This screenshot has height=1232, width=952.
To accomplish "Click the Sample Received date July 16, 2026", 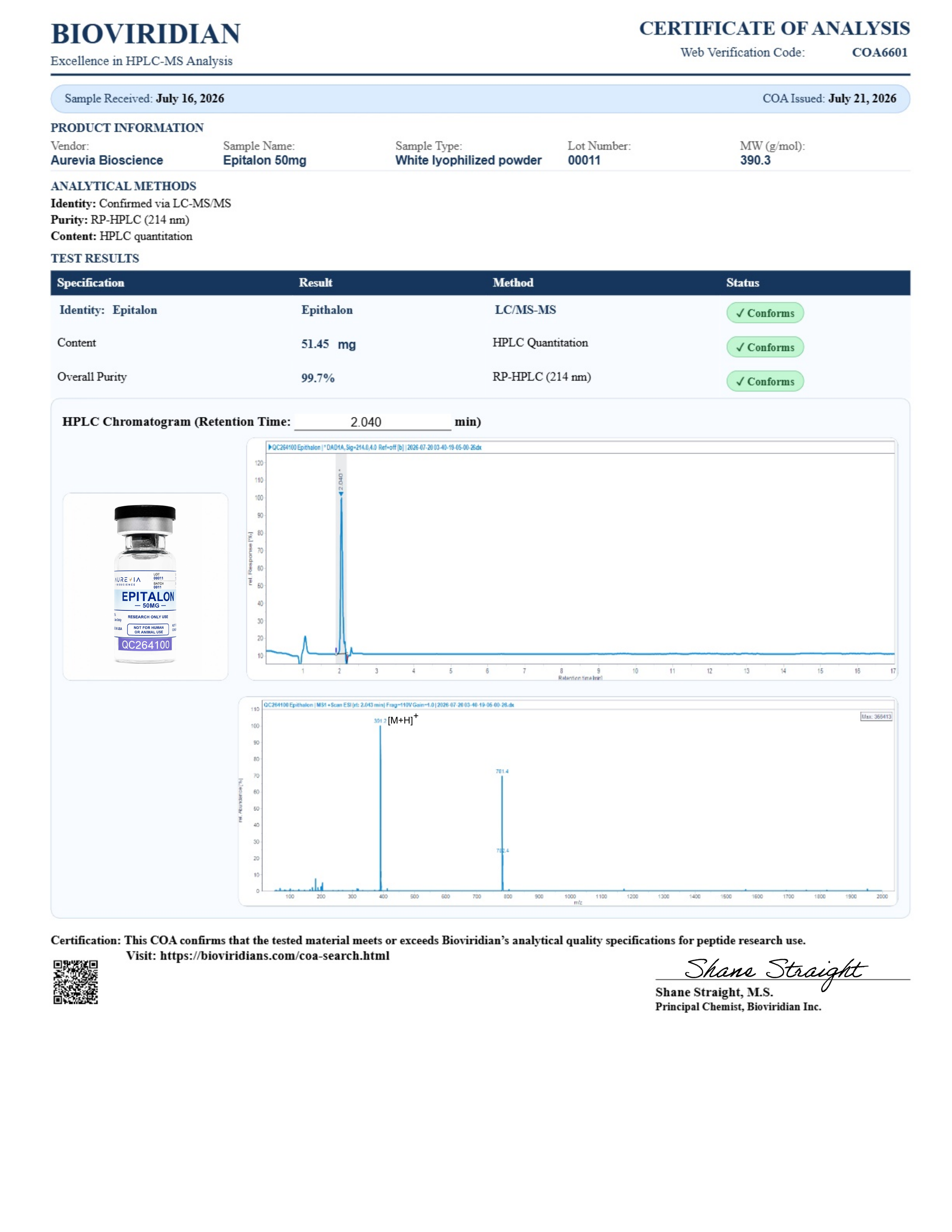I will pyautogui.click(x=190, y=99).
